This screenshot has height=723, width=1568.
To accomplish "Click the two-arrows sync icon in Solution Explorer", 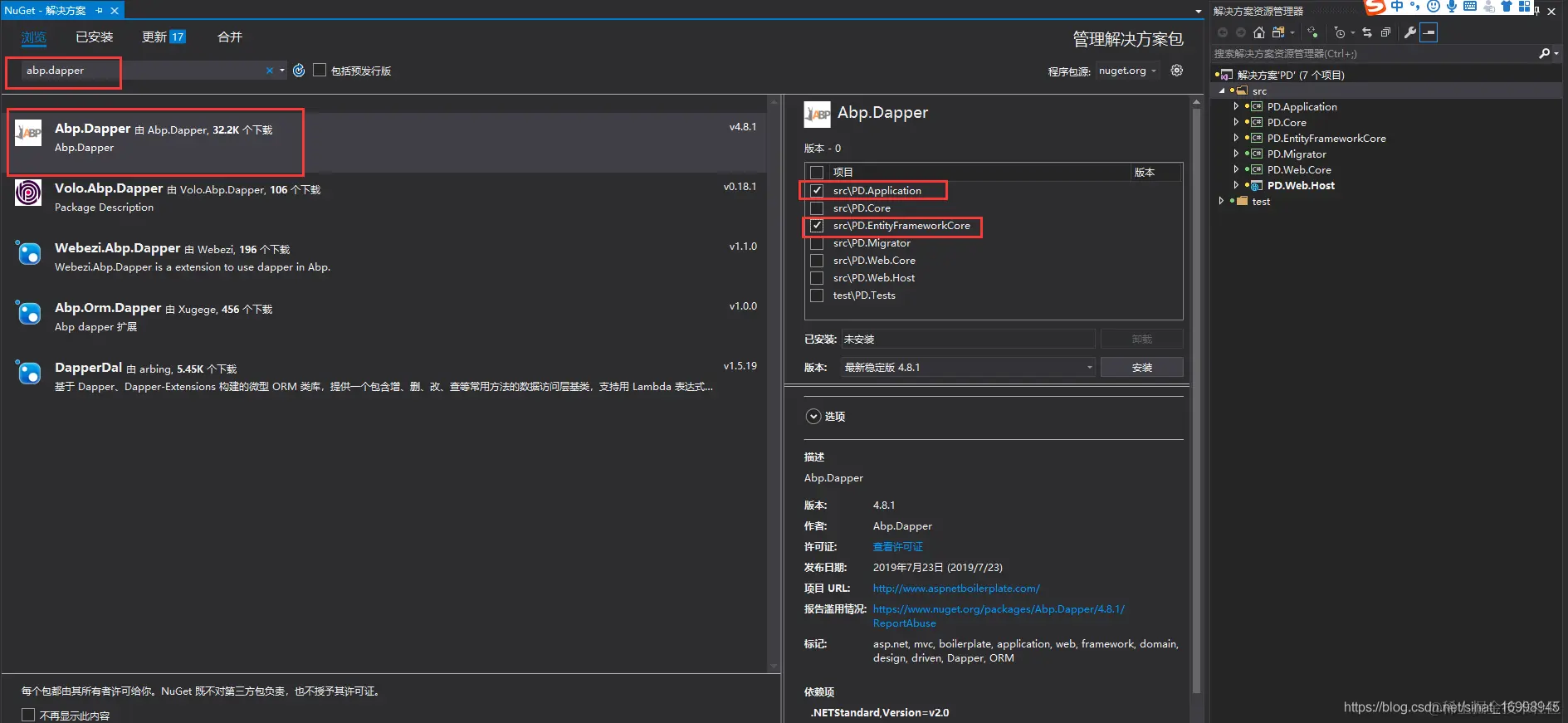I will (1367, 32).
